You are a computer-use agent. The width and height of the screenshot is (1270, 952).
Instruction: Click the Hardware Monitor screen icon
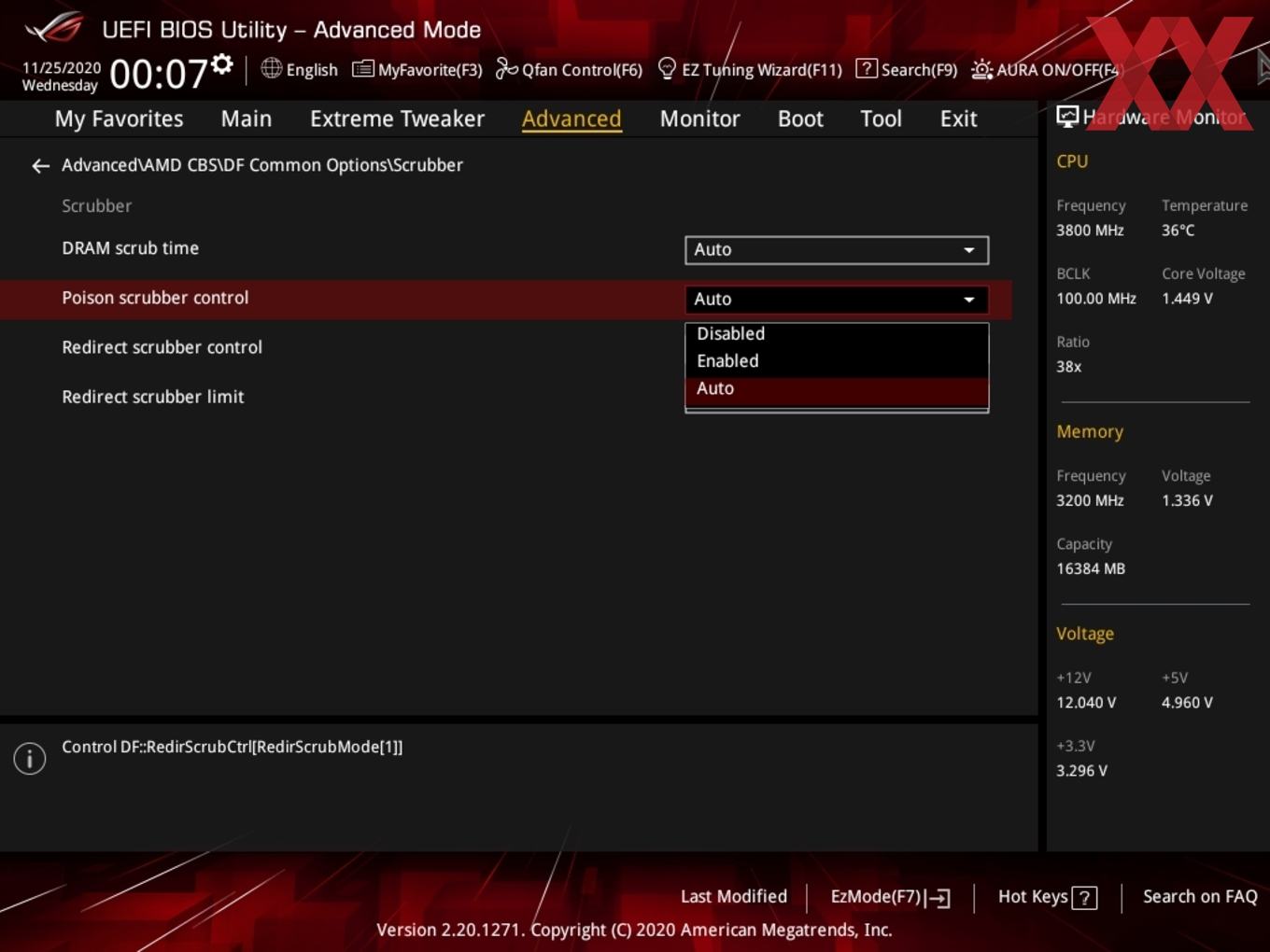point(1067,117)
